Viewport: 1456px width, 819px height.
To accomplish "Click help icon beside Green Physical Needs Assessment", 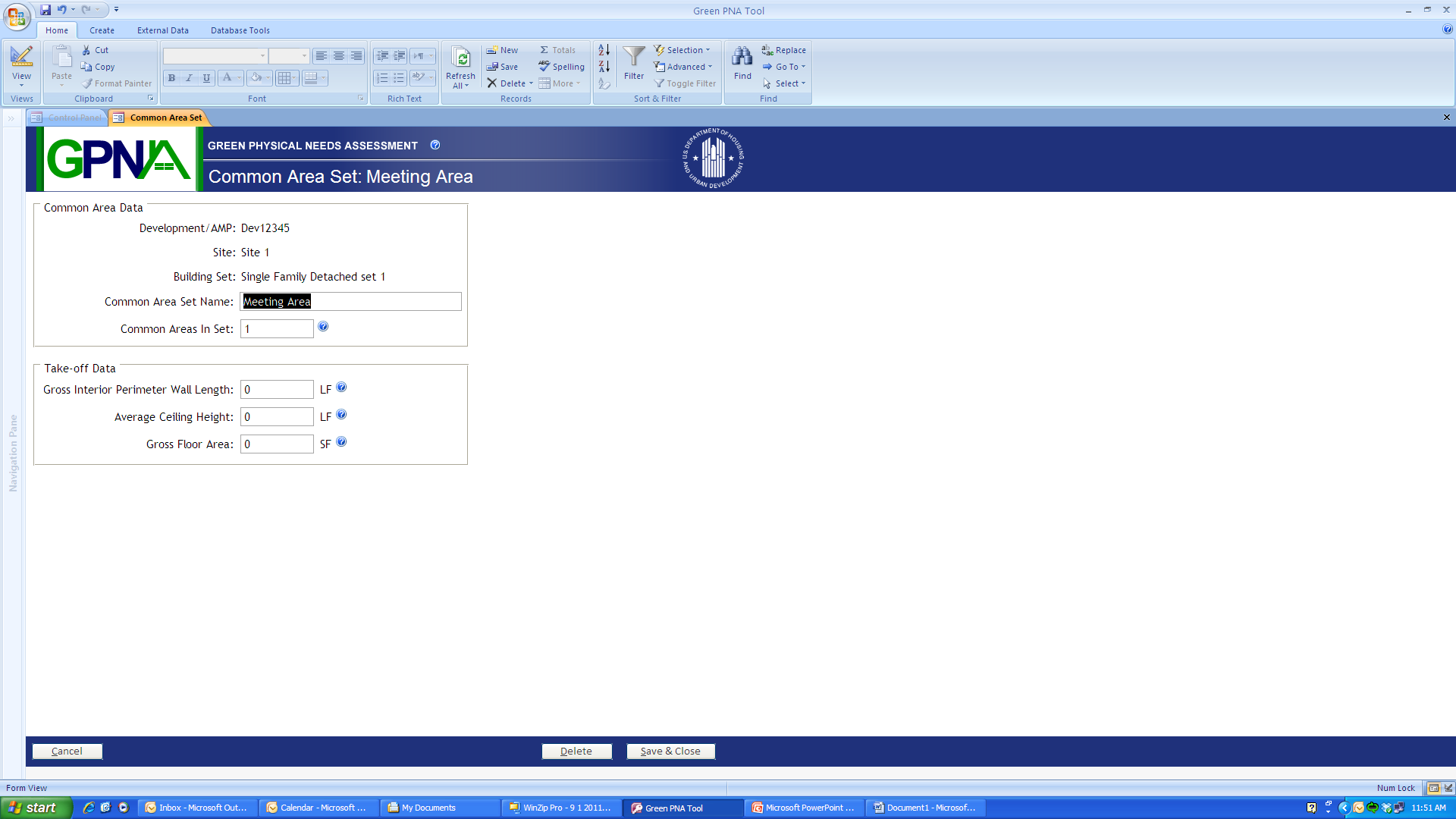I will pyautogui.click(x=435, y=145).
